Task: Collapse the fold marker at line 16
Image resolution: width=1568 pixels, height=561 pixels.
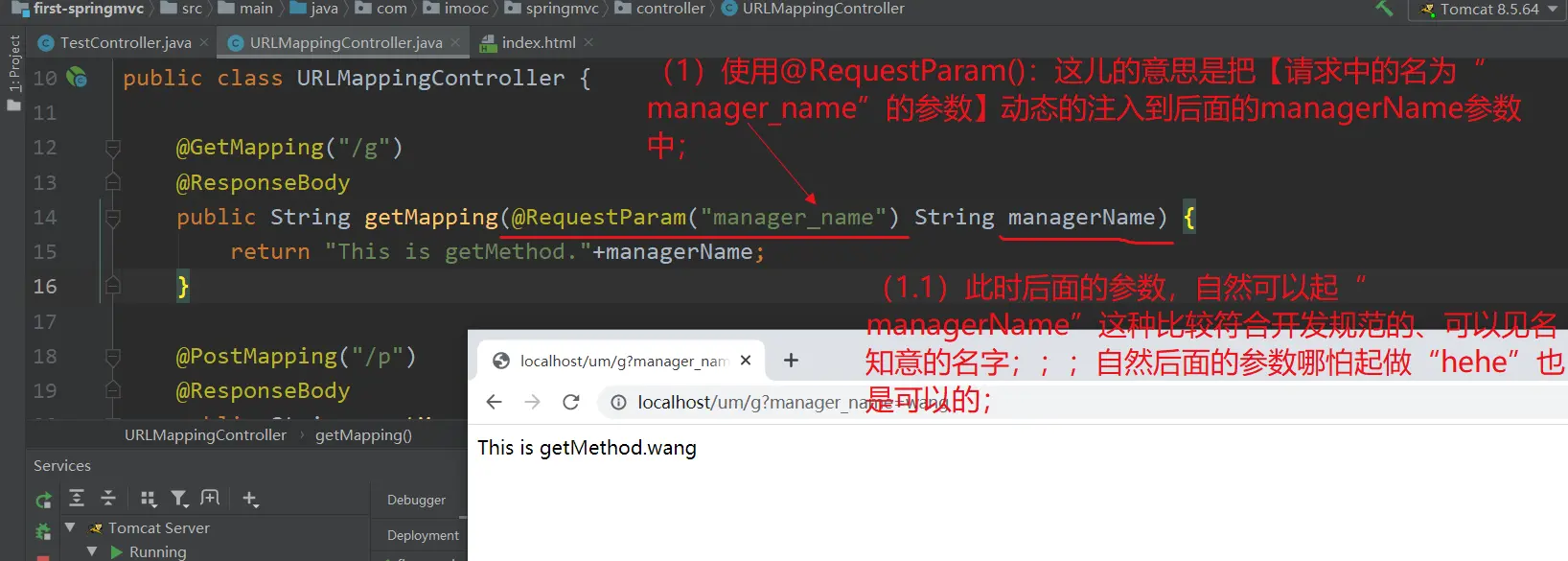Action: pyautogui.click(x=112, y=286)
